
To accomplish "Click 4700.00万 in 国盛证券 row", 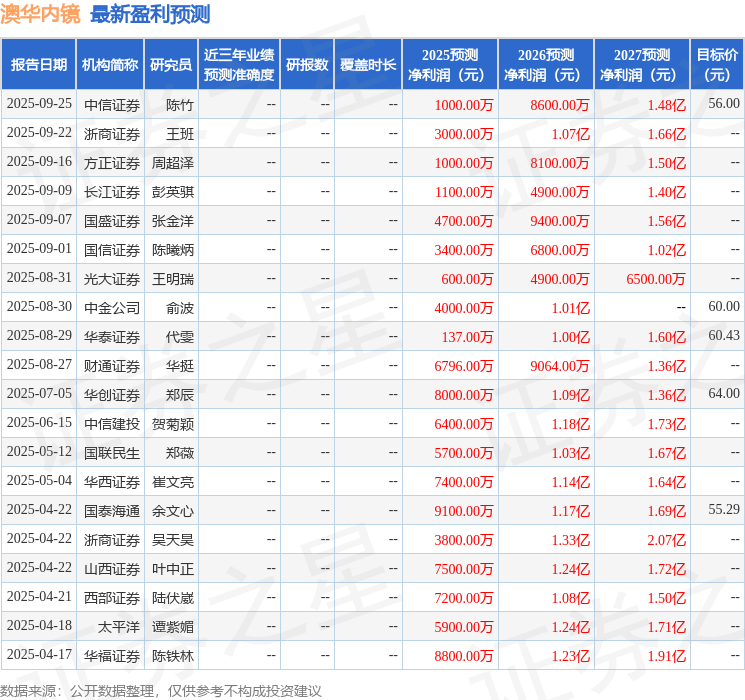I will click(x=463, y=221).
